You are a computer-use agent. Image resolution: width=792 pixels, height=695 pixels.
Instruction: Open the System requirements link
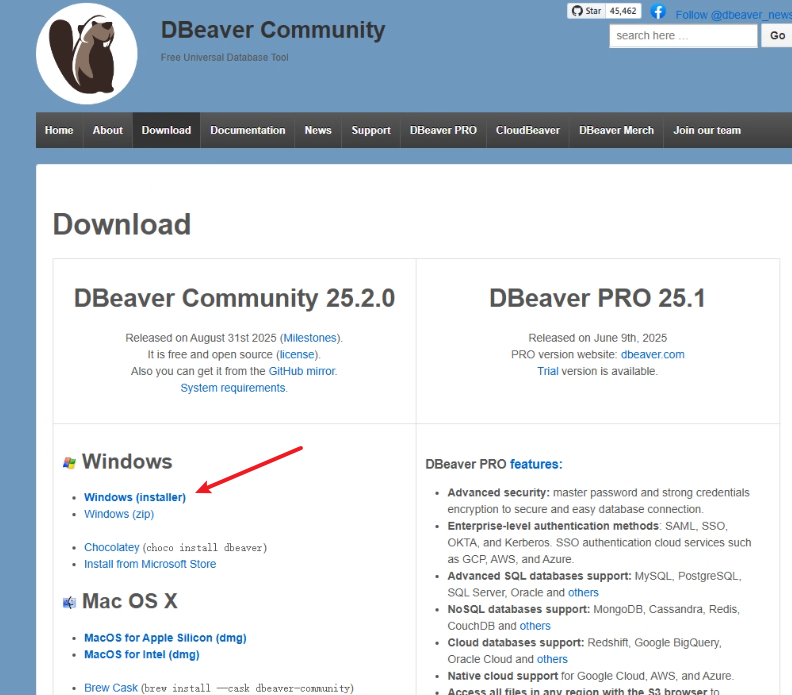(x=233, y=388)
